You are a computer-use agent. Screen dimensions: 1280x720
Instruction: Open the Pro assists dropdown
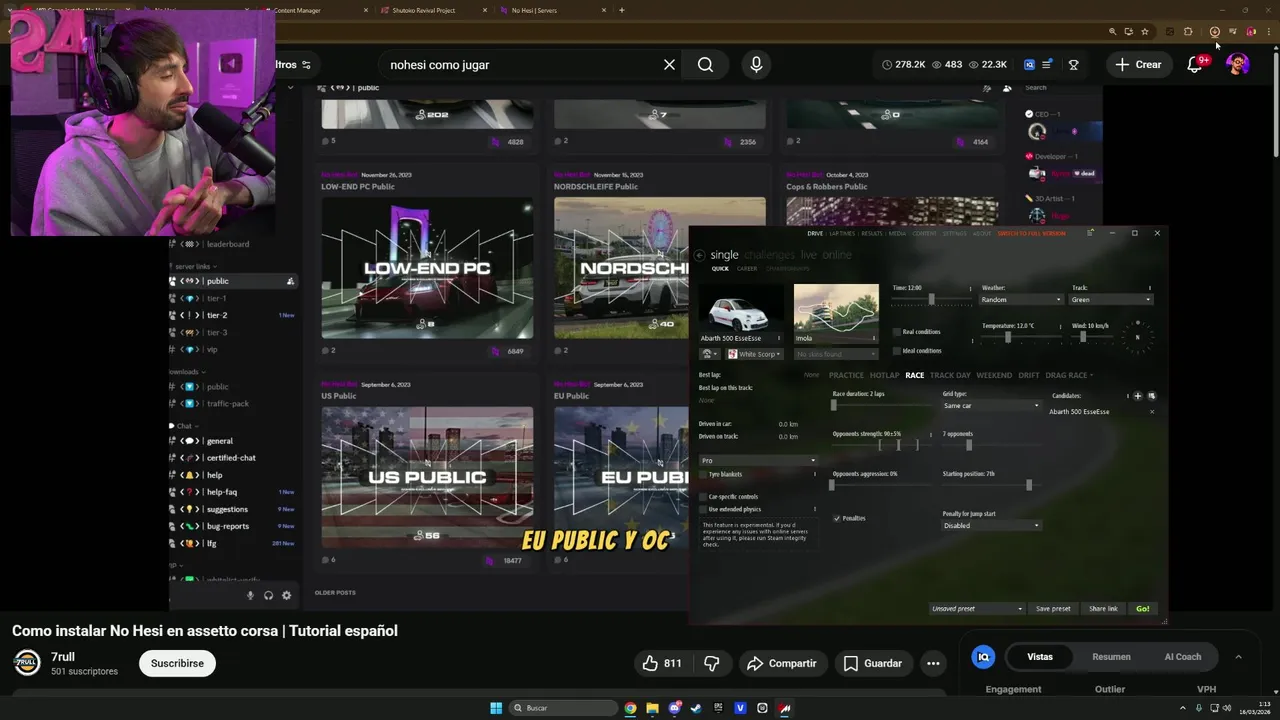click(x=758, y=461)
